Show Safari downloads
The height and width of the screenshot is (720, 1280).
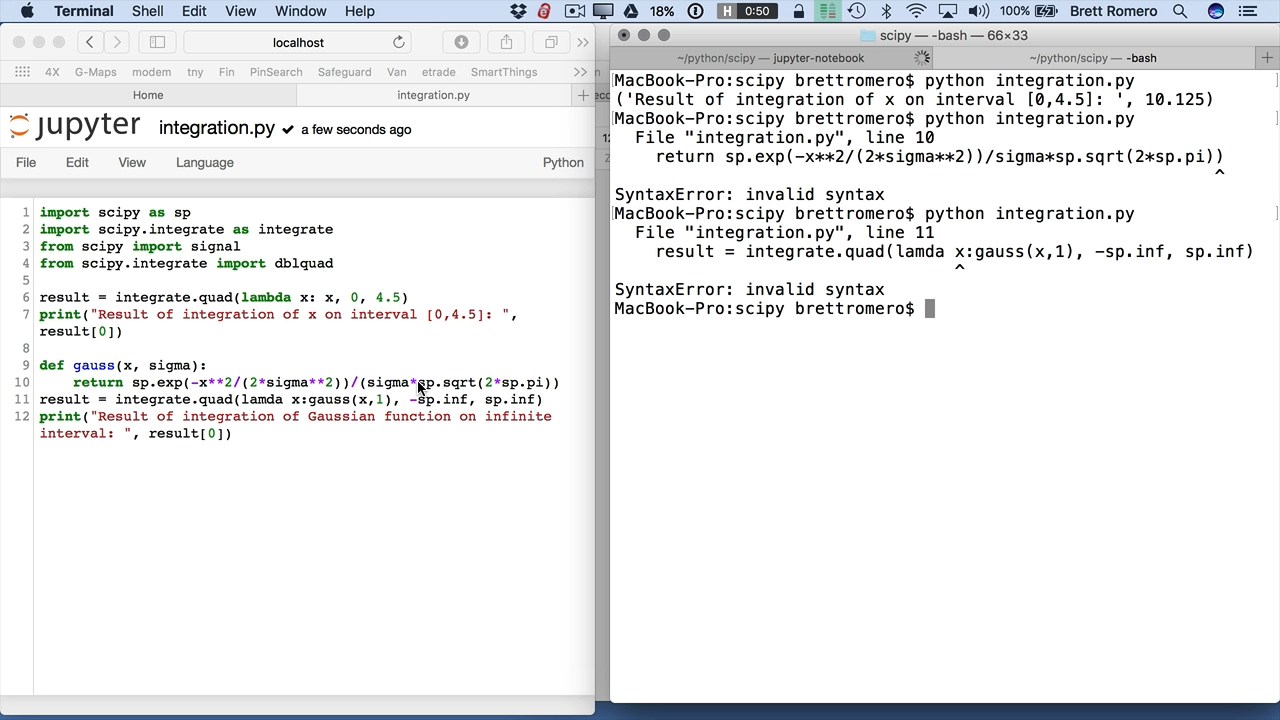[x=461, y=42]
